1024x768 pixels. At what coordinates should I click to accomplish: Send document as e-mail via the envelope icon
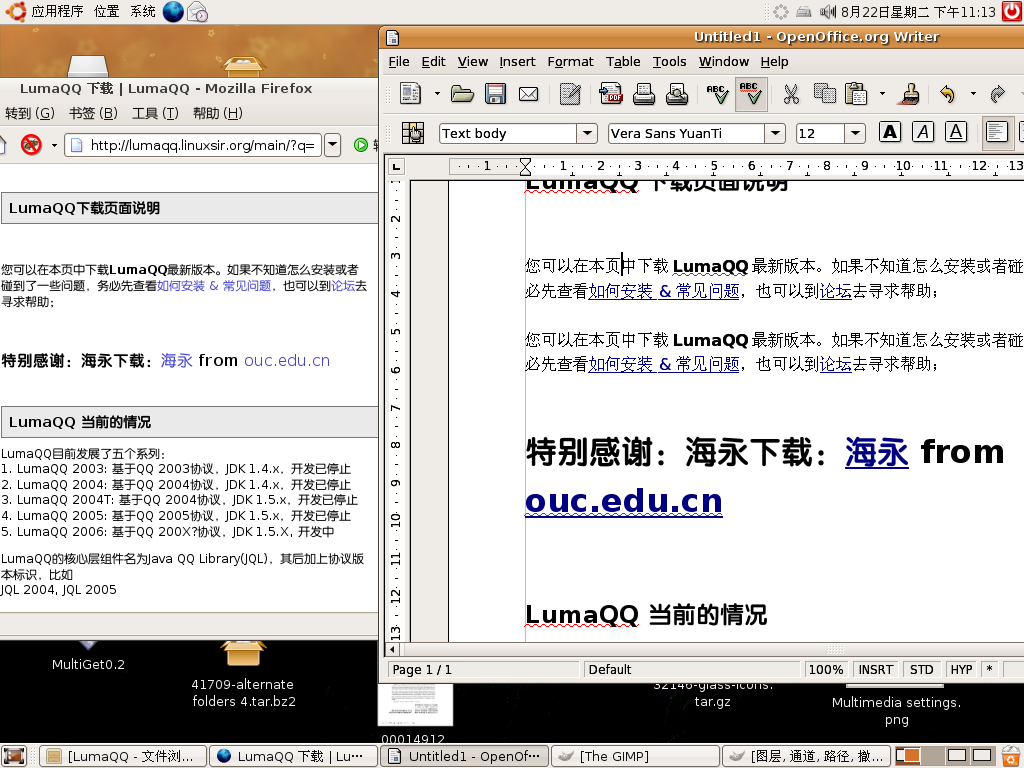528,95
